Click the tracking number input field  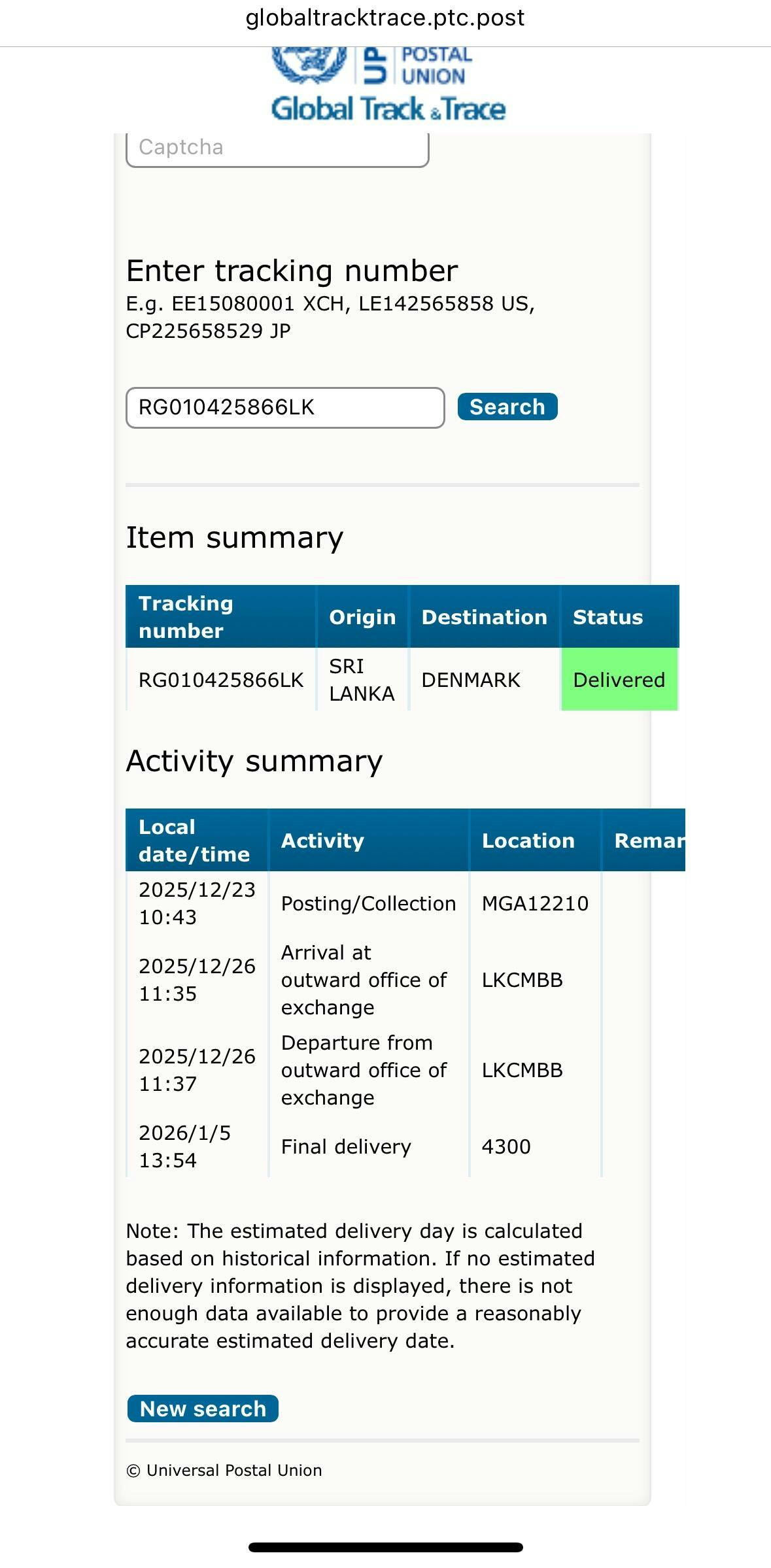(x=285, y=407)
